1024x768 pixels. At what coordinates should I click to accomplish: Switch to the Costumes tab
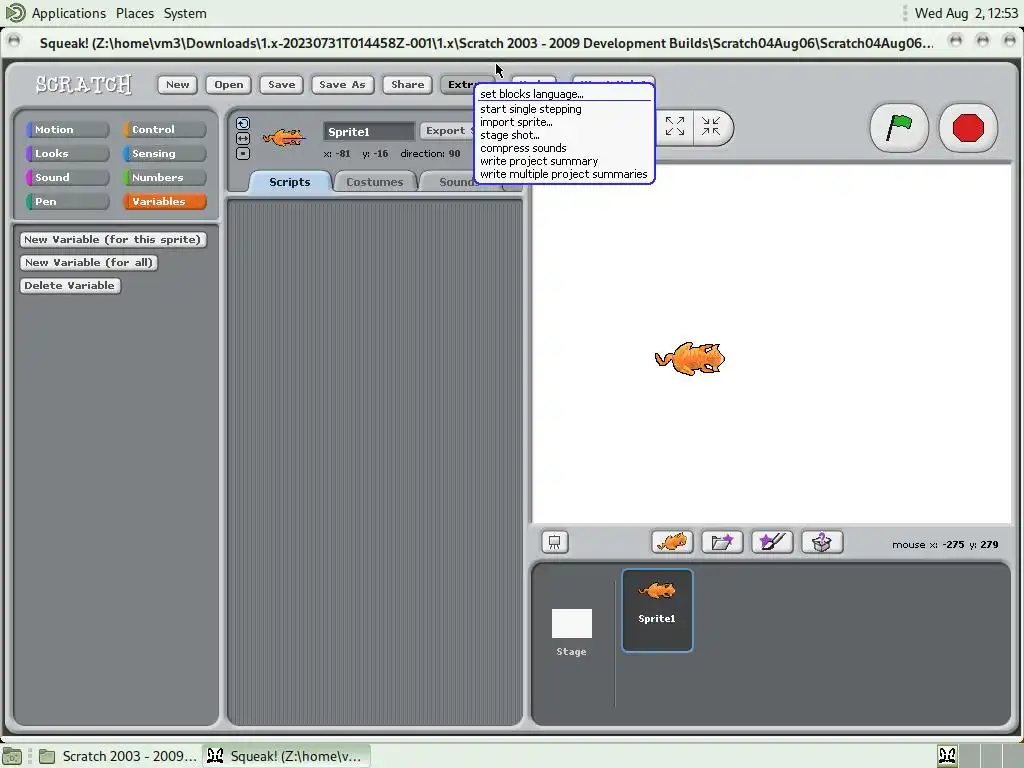point(375,182)
